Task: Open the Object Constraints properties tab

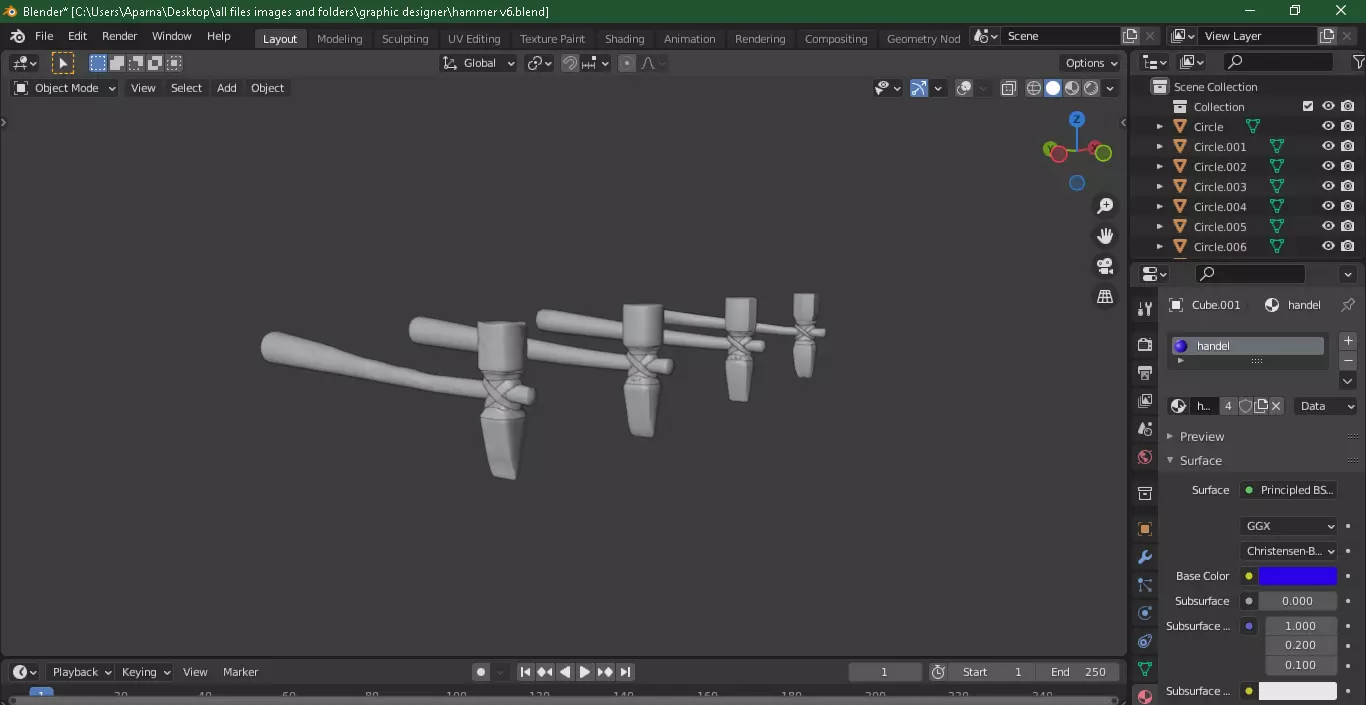Action: coord(1145,641)
